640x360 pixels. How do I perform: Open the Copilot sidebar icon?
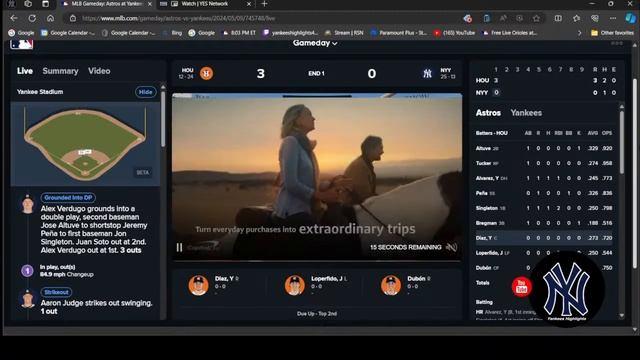tap(630, 18)
